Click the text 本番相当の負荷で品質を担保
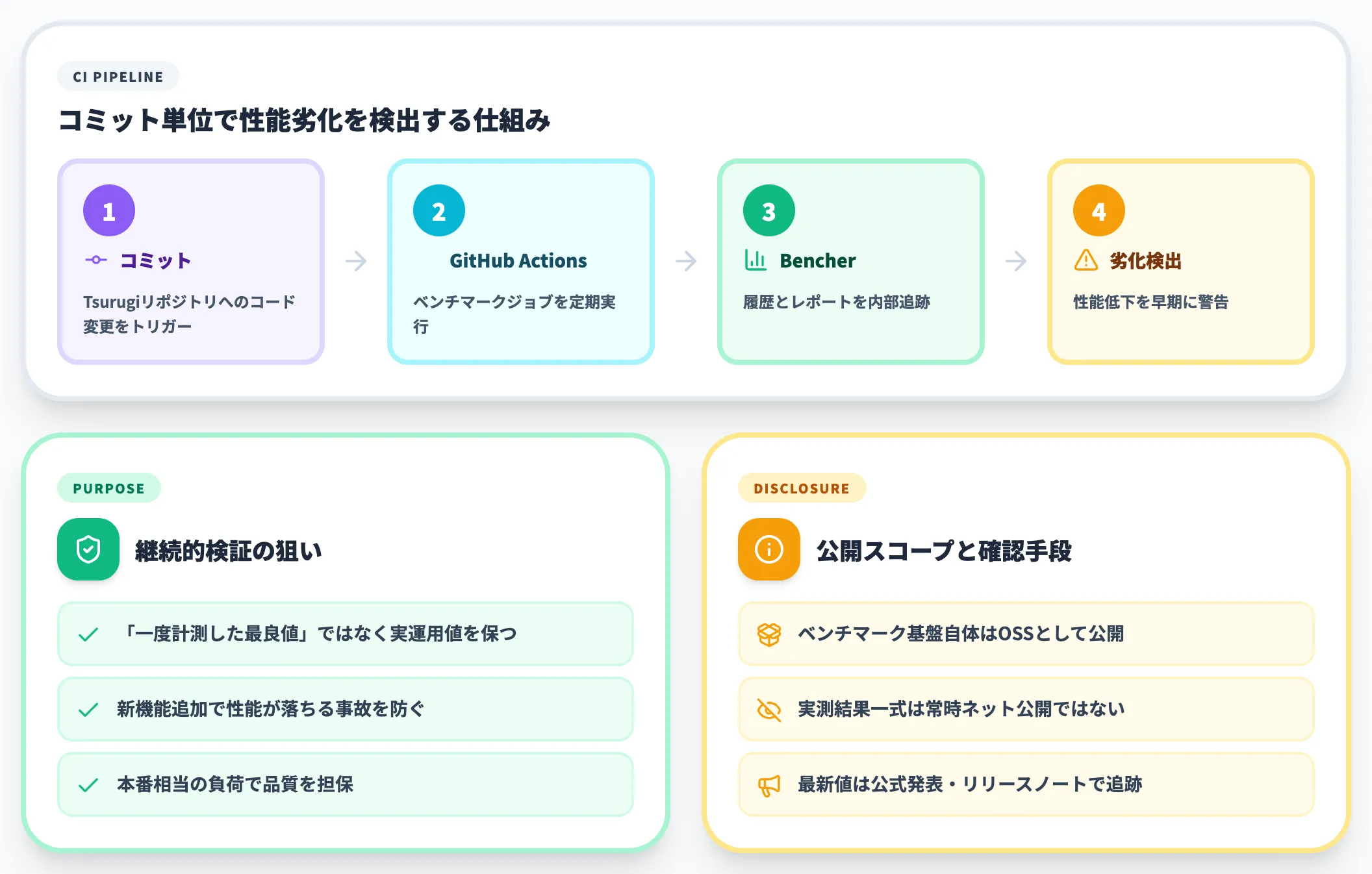1372x874 pixels. point(235,784)
